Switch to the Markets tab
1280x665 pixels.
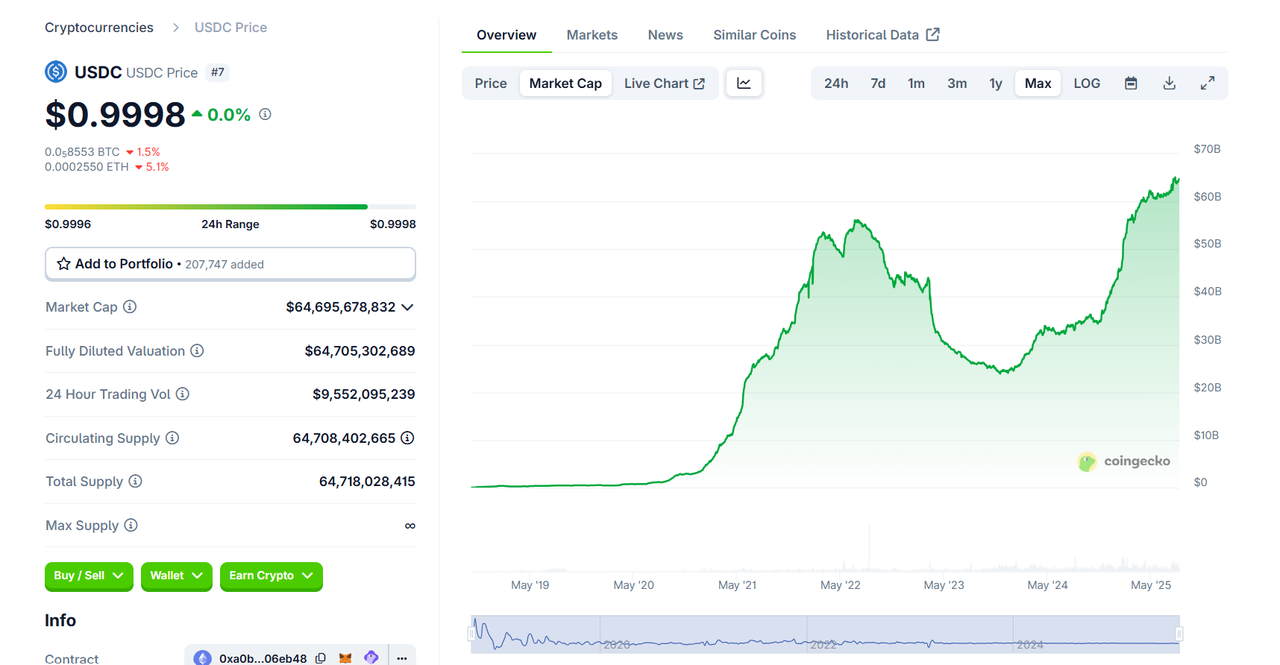[592, 34]
